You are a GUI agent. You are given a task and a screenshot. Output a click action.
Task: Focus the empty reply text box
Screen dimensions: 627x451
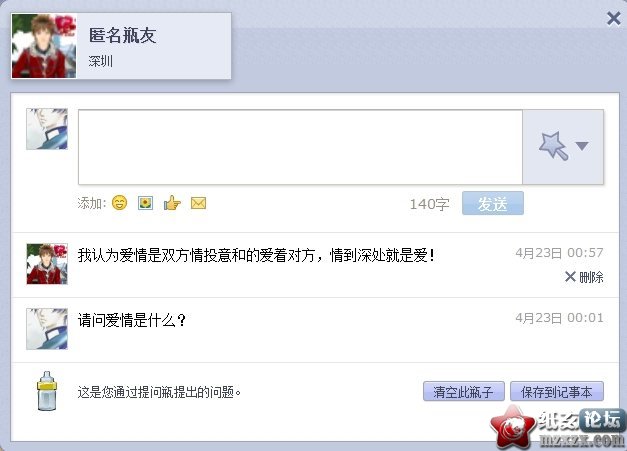point(300,147)
